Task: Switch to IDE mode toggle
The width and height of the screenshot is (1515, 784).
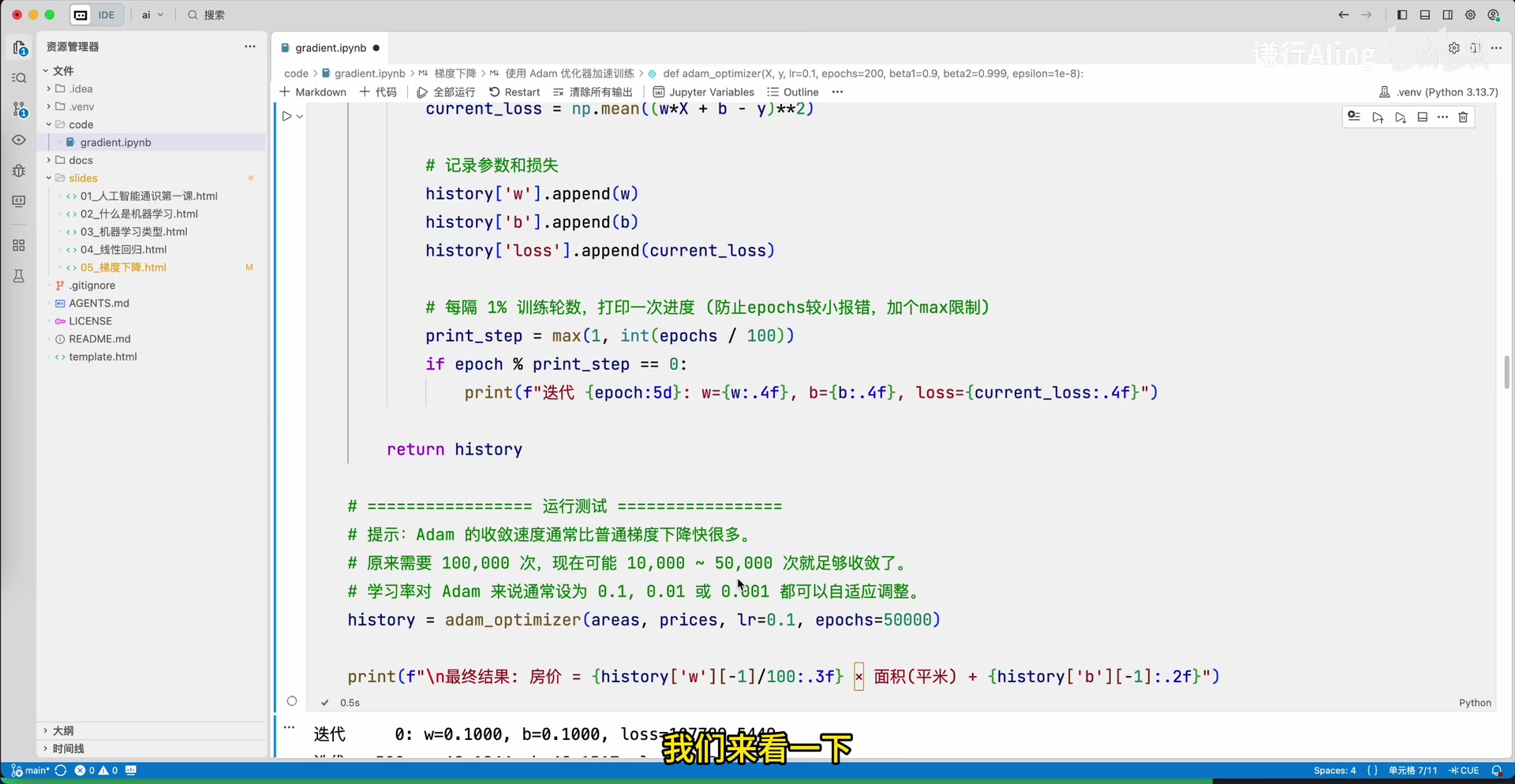Action: click(x=107, y=15)
